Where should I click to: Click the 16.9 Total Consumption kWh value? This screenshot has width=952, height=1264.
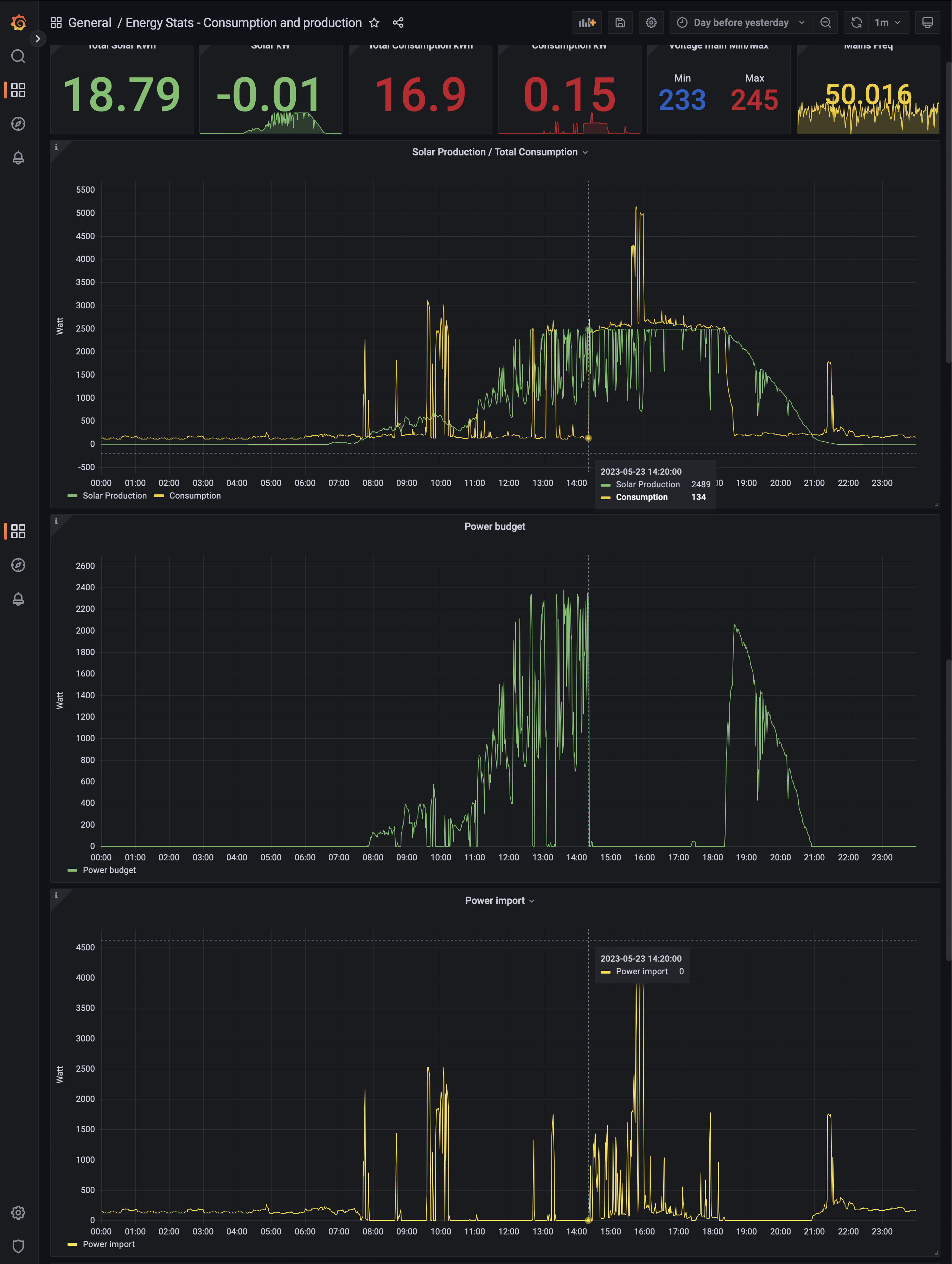421,94
